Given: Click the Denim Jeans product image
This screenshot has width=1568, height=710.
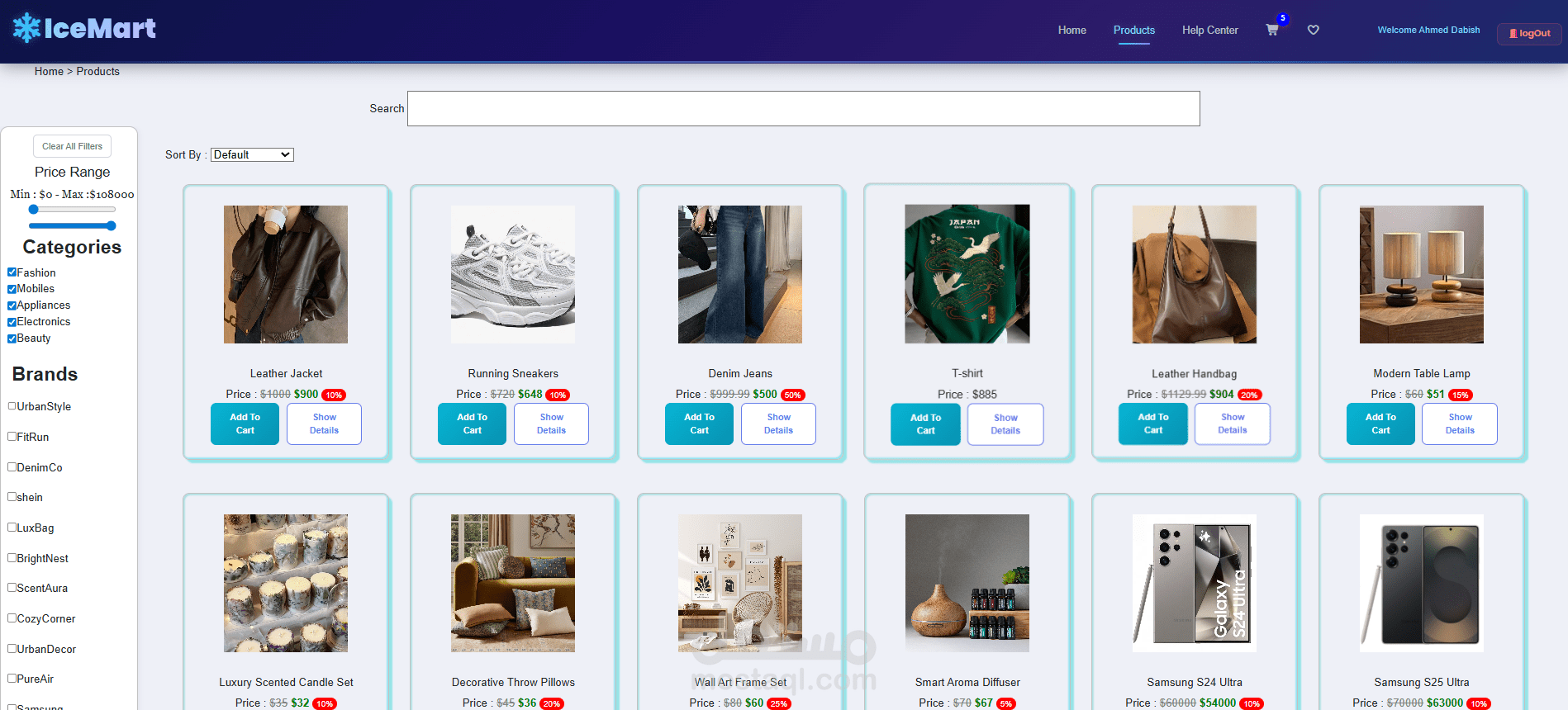Looking at the screenshot, I should coord(740,274).
